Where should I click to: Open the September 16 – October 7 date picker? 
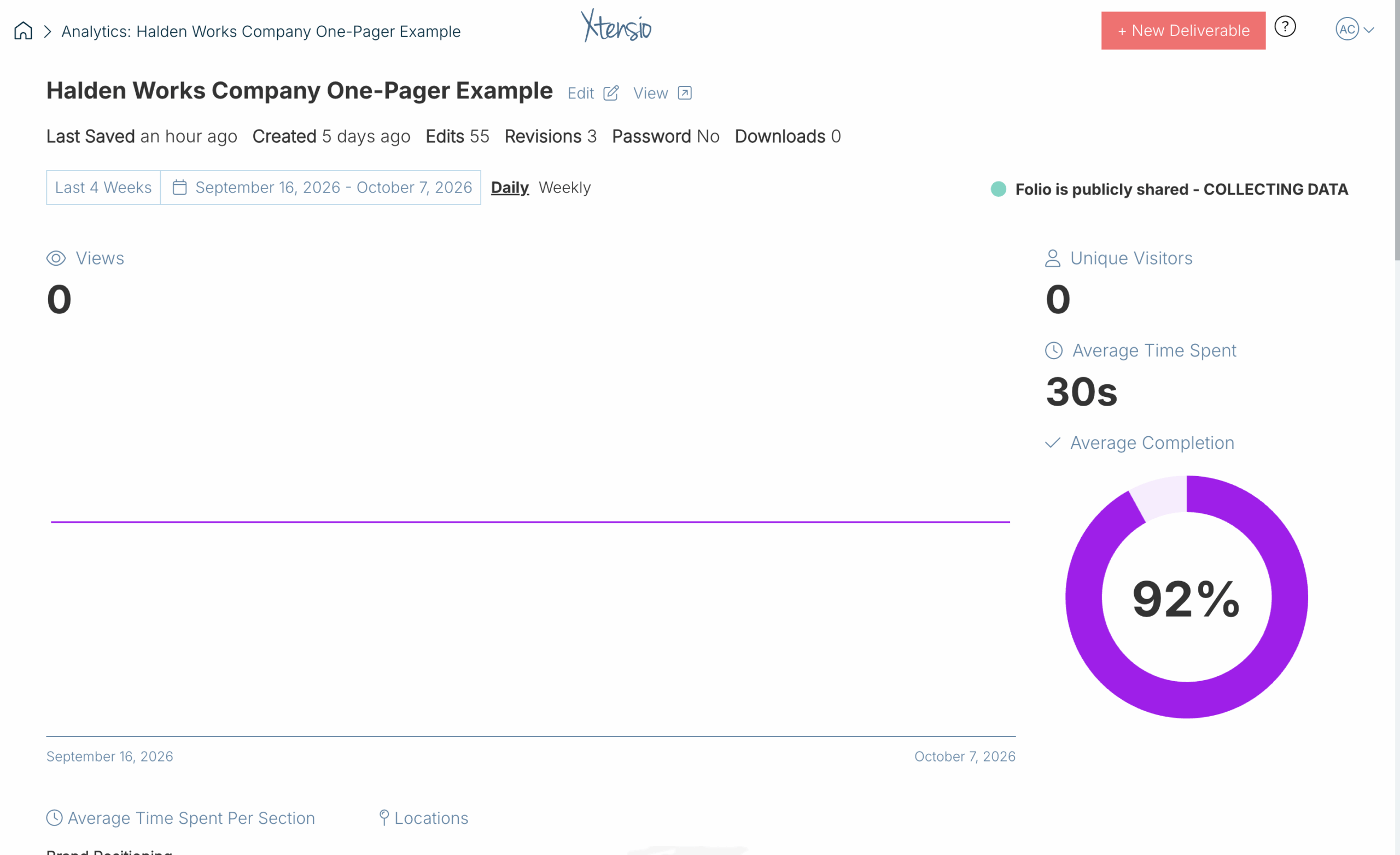coord(321,188)
